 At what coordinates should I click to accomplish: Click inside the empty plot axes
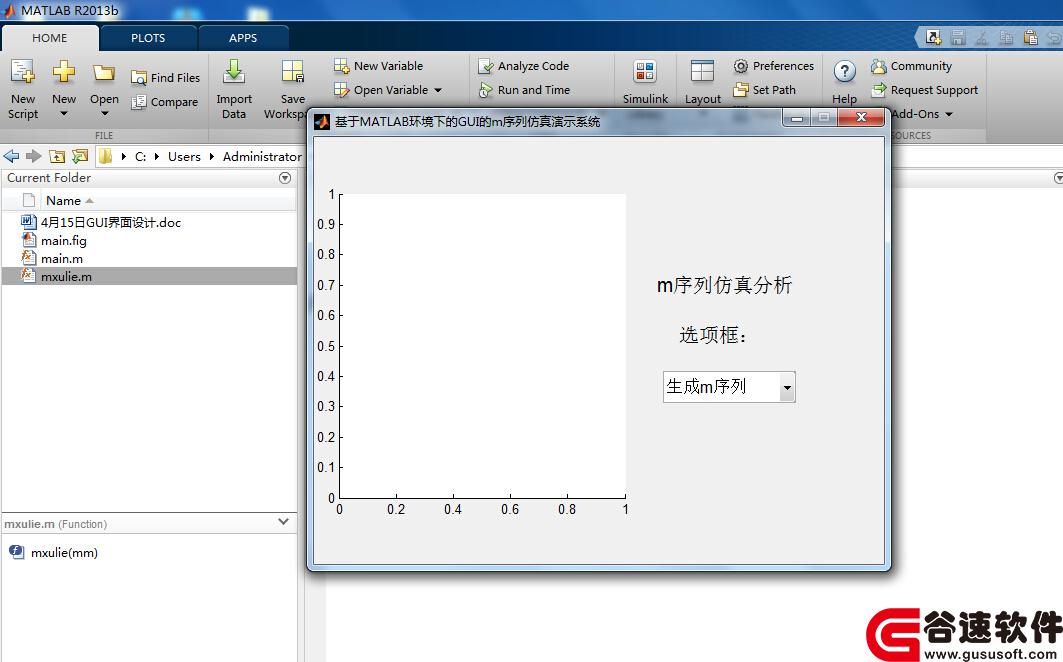(x=482, y=347)
